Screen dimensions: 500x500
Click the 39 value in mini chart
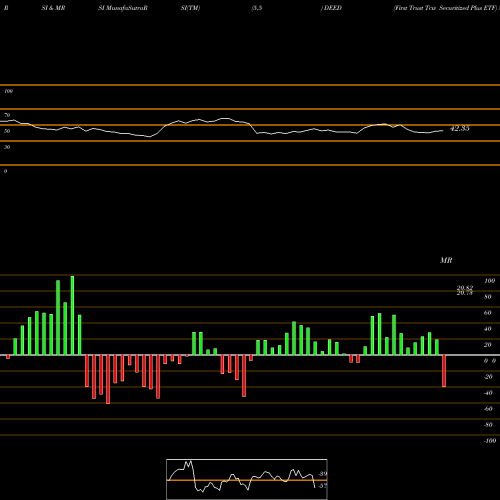click(x=323, y=474)
